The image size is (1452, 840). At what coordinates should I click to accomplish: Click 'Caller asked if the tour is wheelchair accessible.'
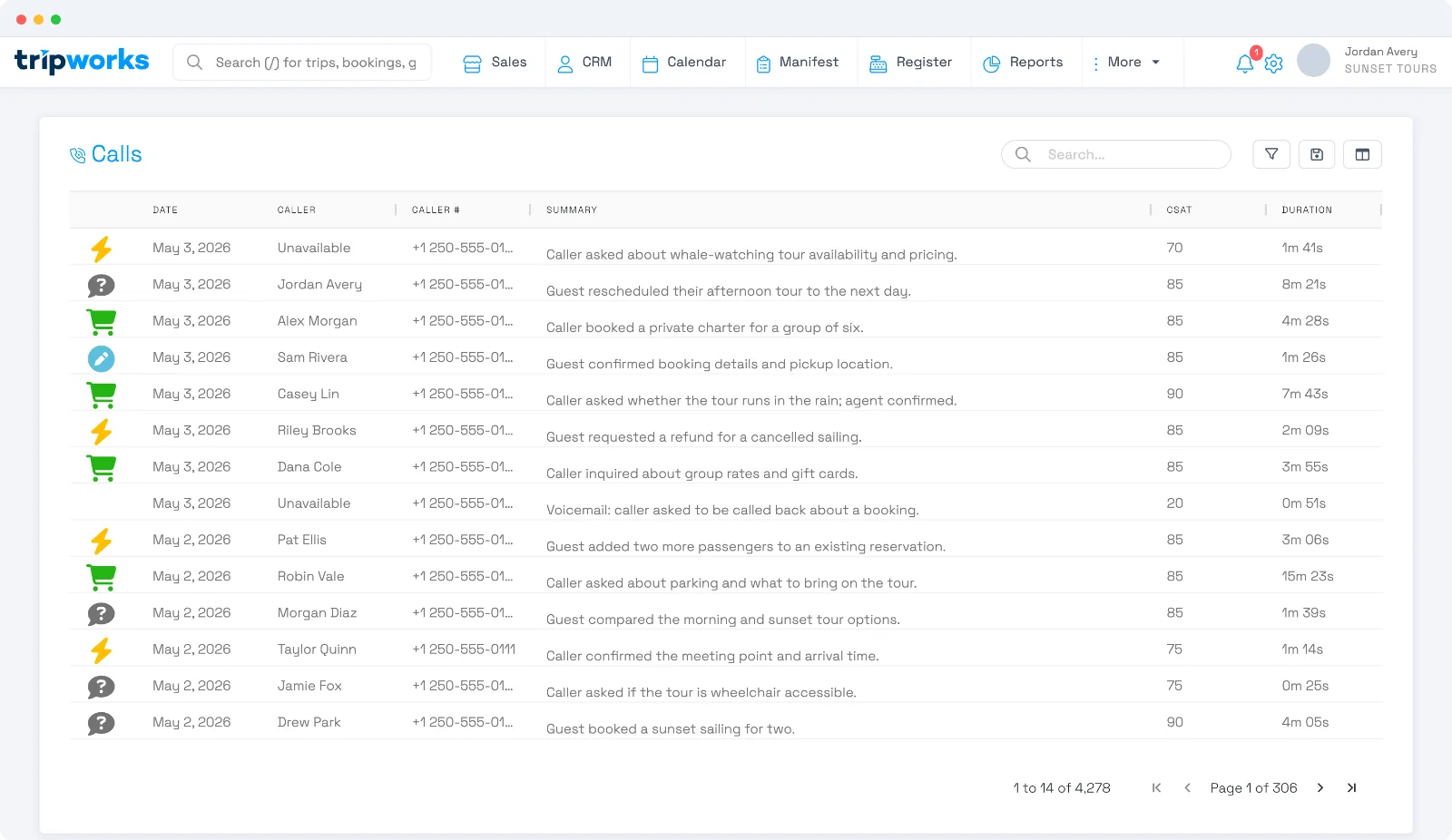click(x=701, y=692)
